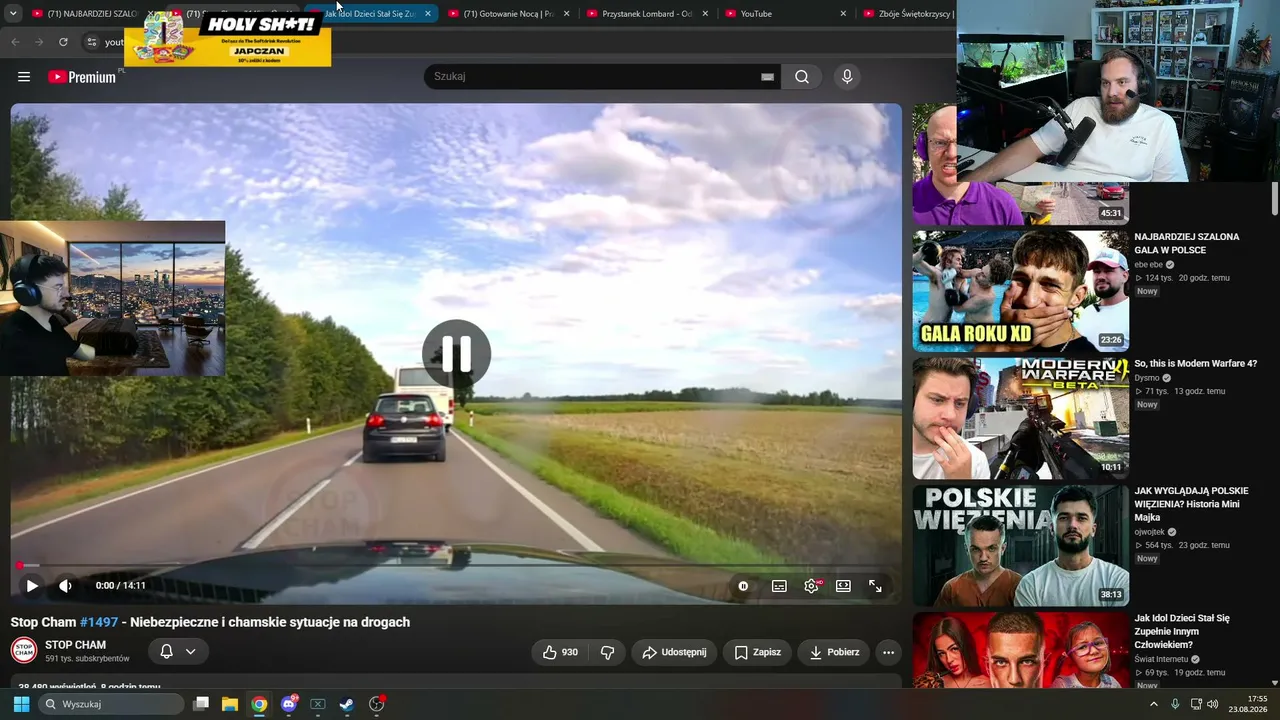Go back with the browser back arrow
This screenshot has width=1280, height=720.
pyautogui.click(x=15, y=42)
